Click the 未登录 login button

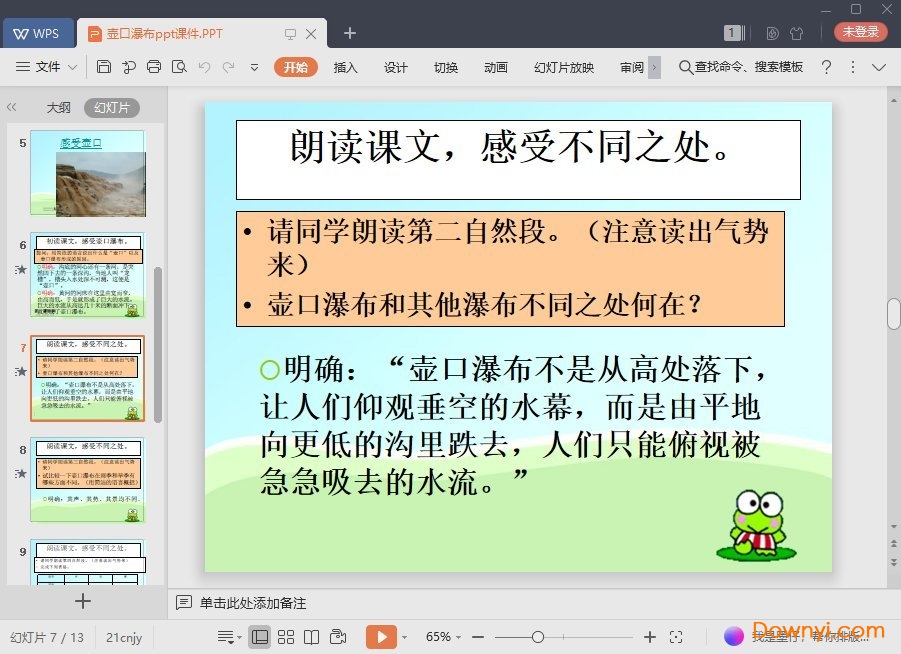point(860,32)
